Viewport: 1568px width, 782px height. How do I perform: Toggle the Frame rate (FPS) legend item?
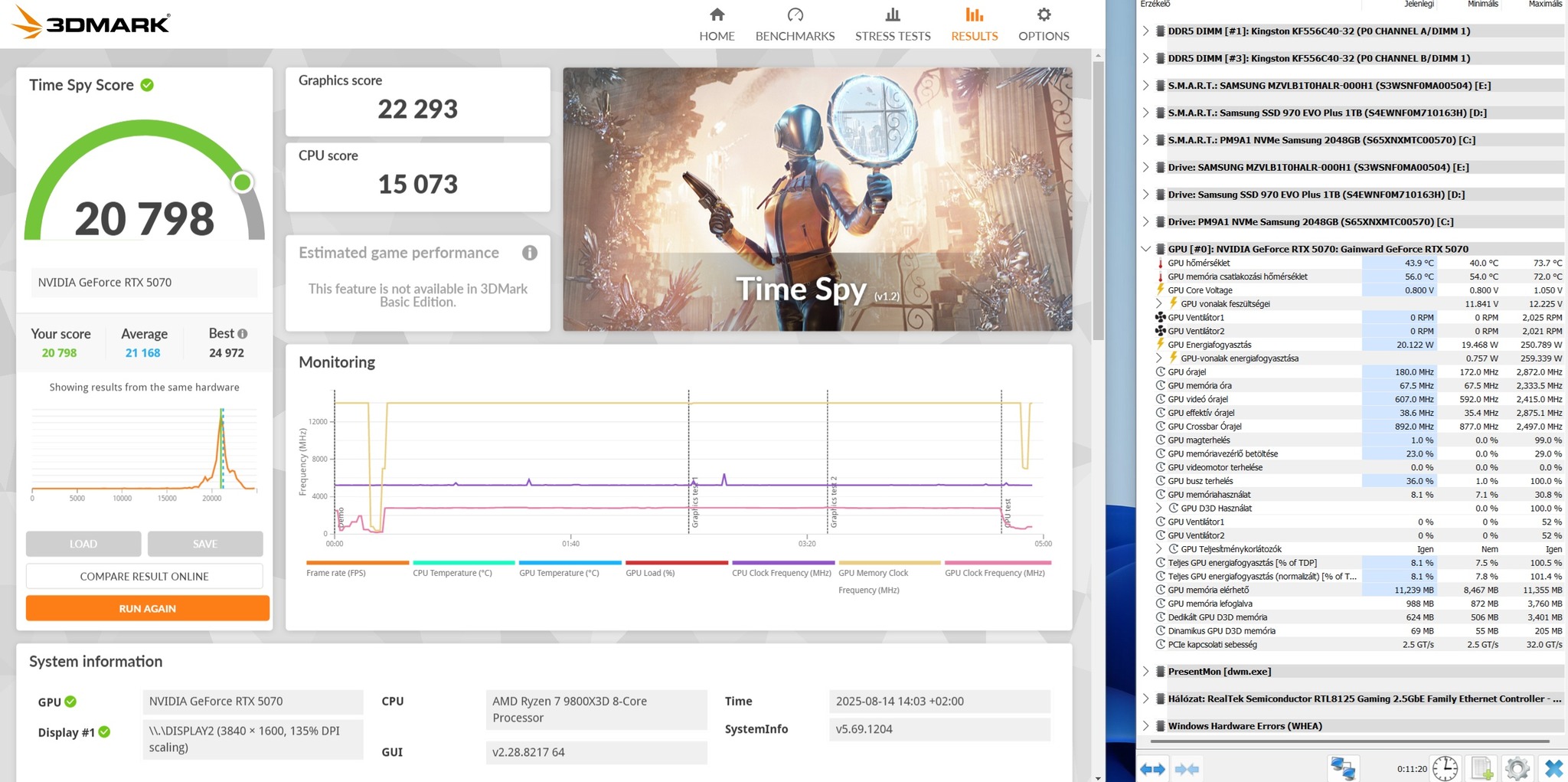(357, 569)
